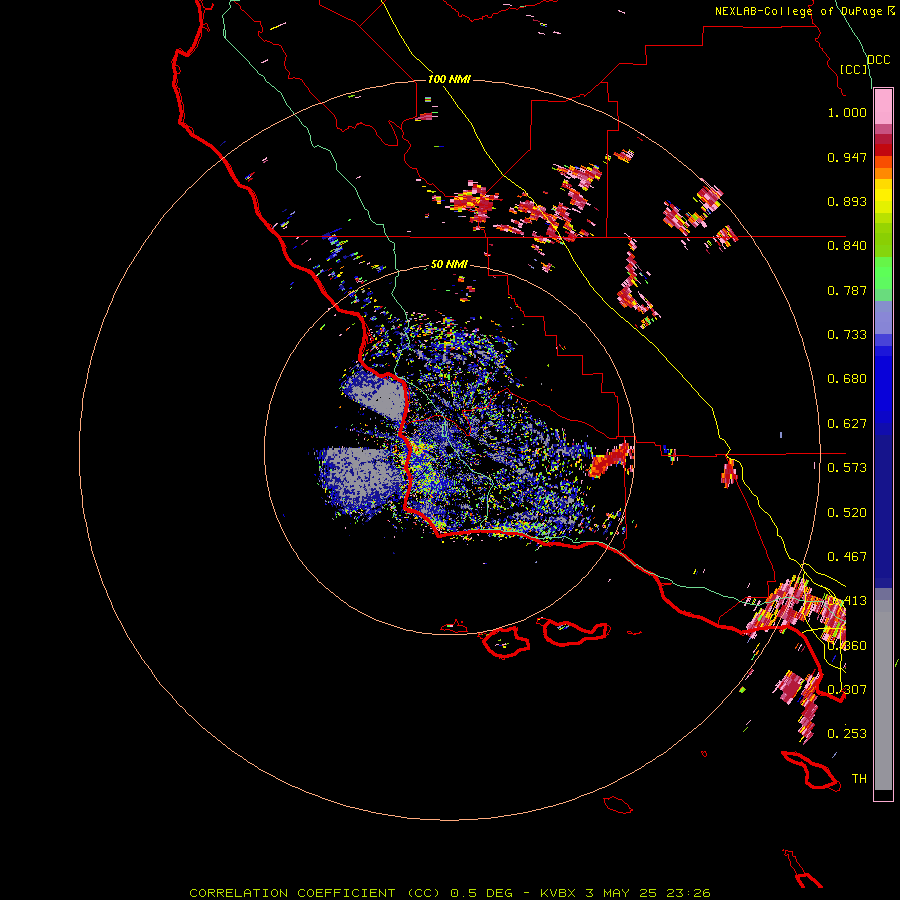Select the 100 NMI range ring label
The width and height of the screenshot is (900, 900).
tap(449, 79)
